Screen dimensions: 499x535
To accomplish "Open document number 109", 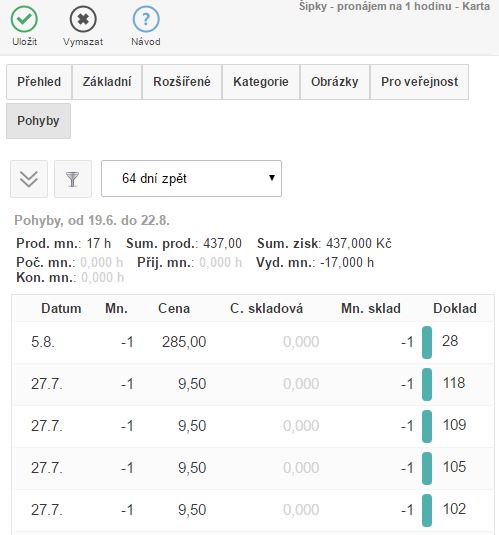I will click(454, 425).
